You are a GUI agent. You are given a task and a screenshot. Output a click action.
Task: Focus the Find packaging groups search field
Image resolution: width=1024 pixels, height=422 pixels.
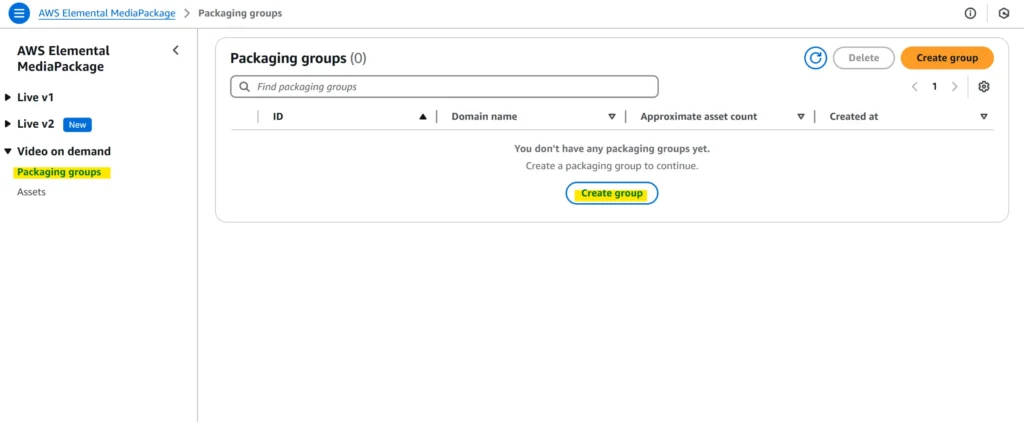444,87
